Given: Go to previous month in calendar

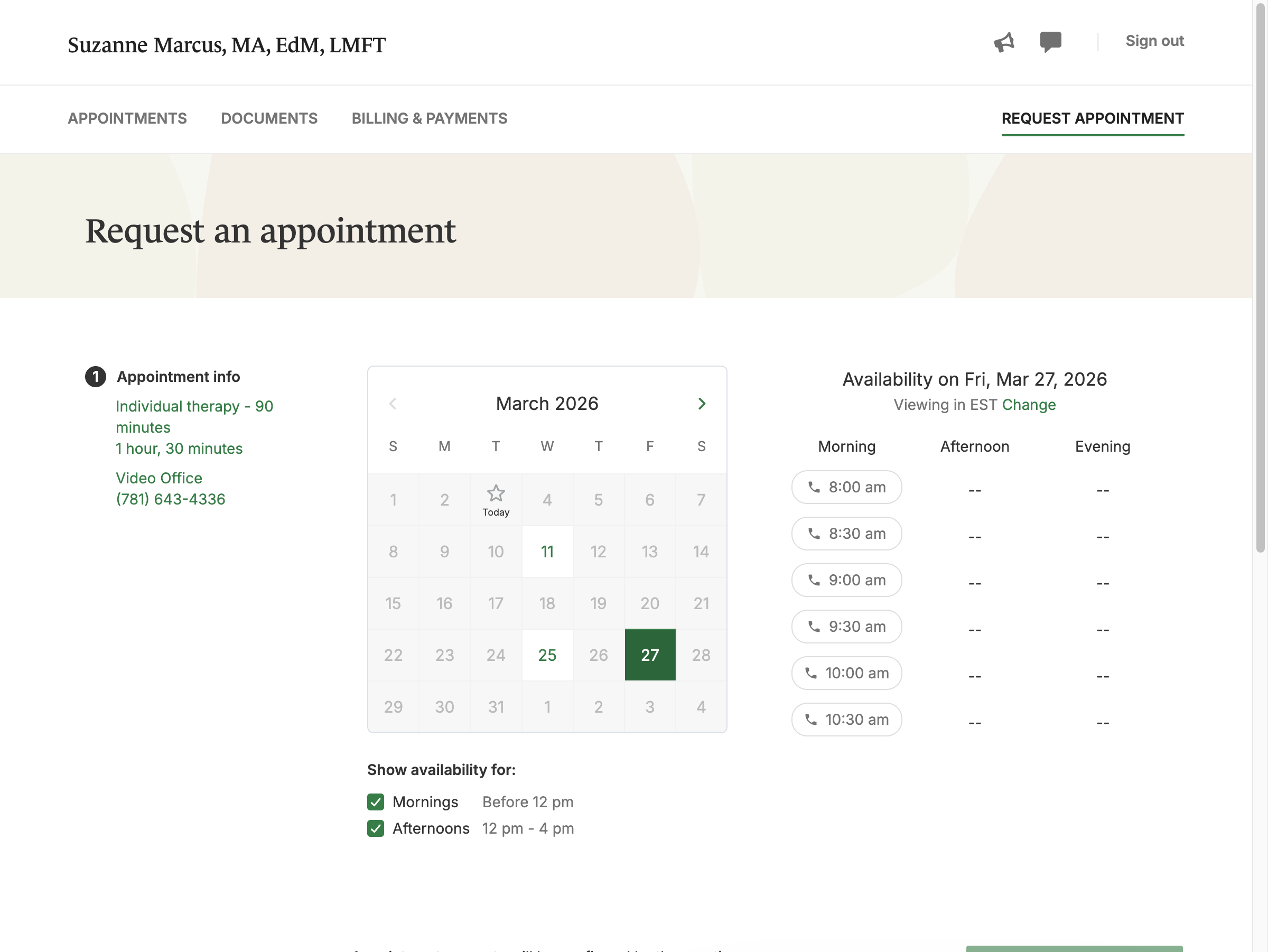Looking at the screenshot, I should 393,404.
